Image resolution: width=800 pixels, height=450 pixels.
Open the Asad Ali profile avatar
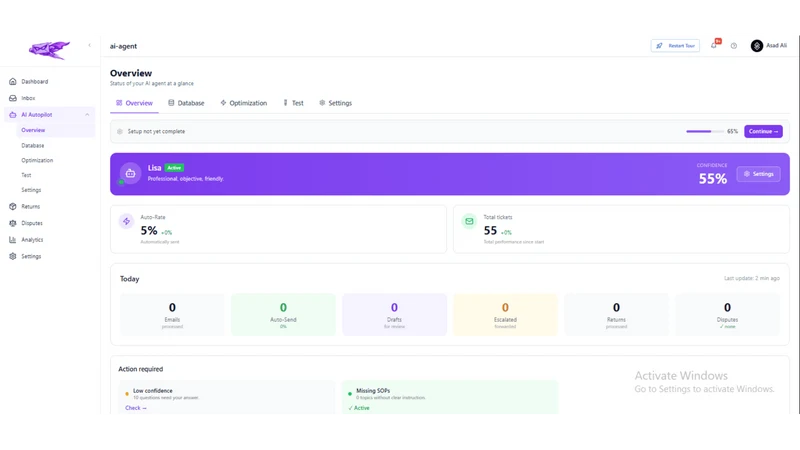(757, 45)
